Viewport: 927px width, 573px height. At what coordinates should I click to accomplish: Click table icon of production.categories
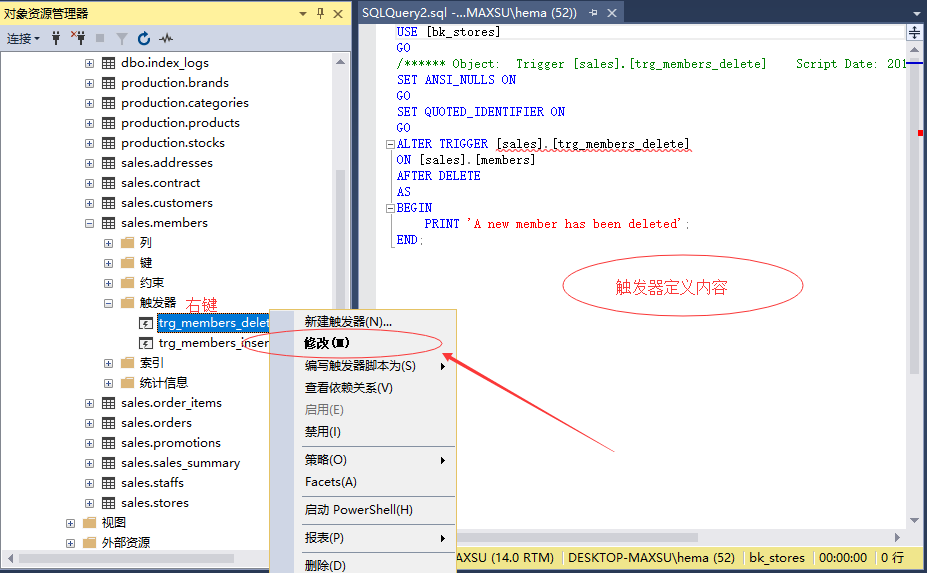[x=109, y=103]
